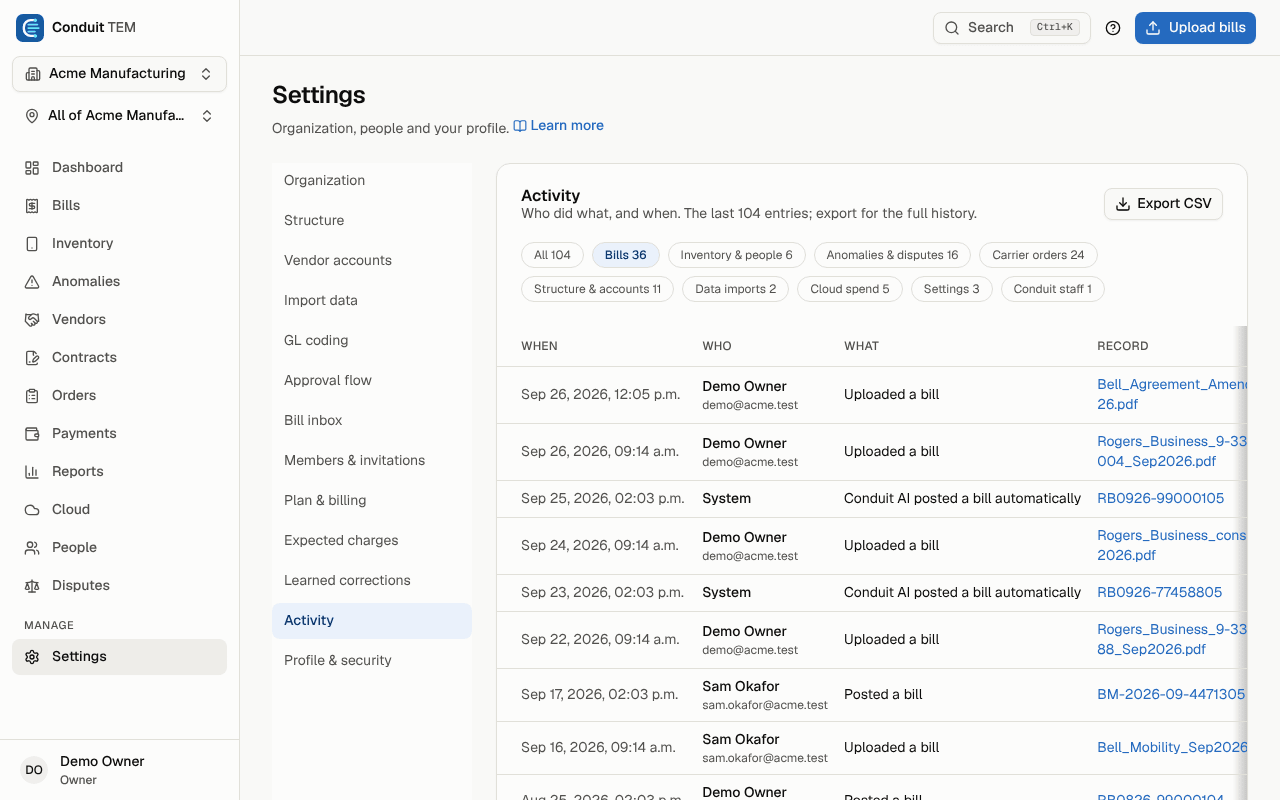The width and height of the screenshot is (1280, 800).
Task: Go to Vendor accounts settings
Action: 372,261
